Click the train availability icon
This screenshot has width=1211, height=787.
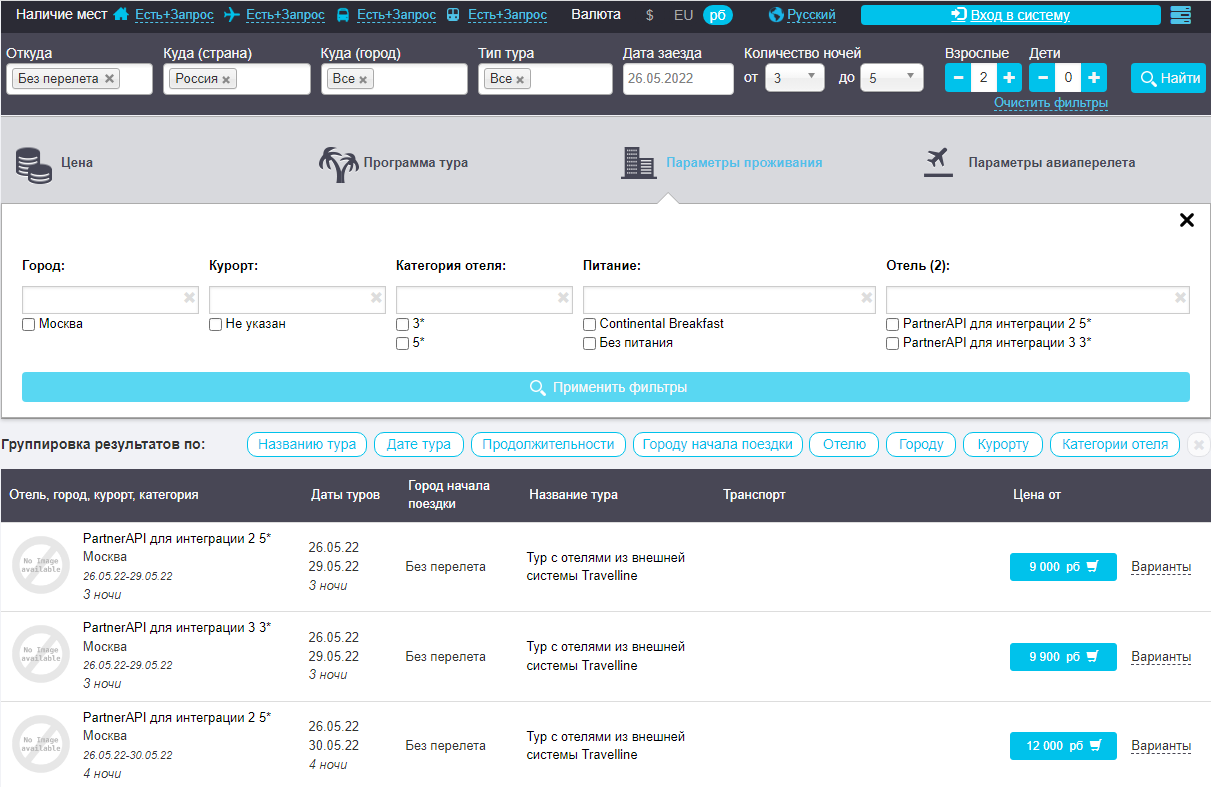tap(454, 15)
